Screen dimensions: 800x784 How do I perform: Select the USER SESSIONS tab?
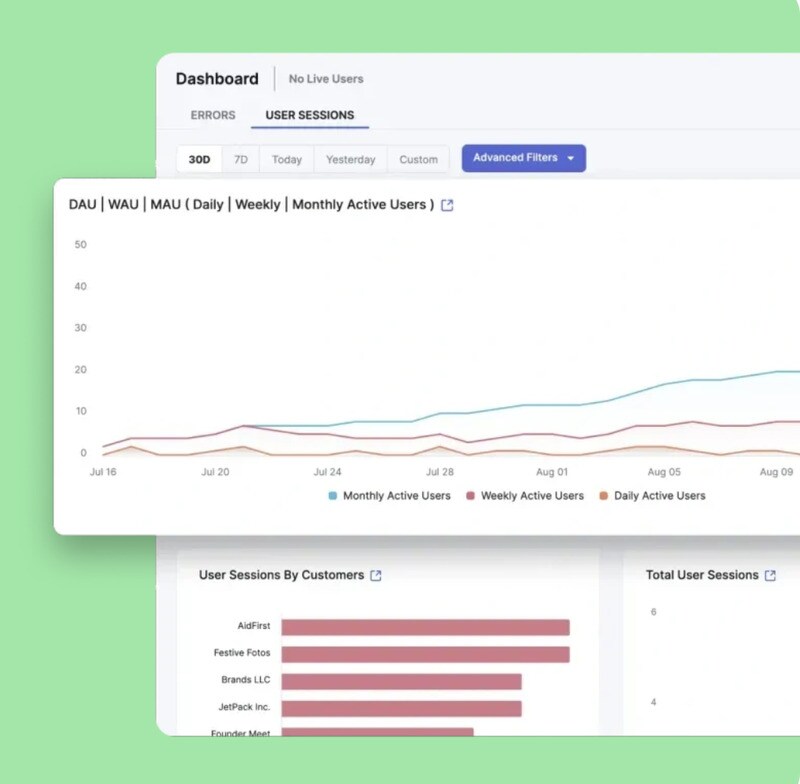pyautogui.click(x=309, y=115)
